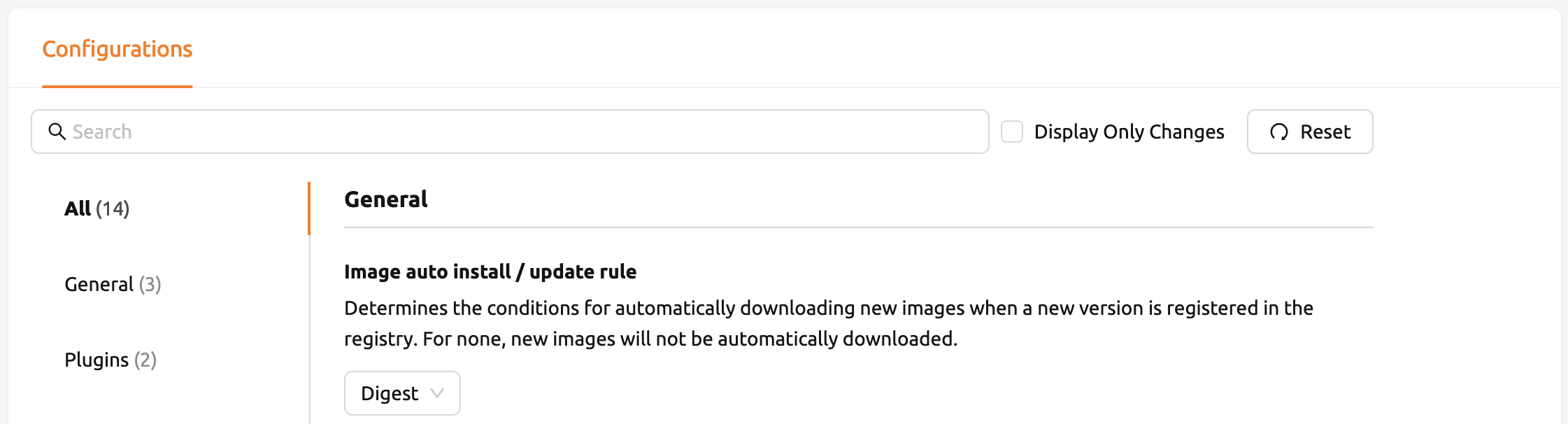
Task: Open the General settings category
Action: [x=113, y=284]
